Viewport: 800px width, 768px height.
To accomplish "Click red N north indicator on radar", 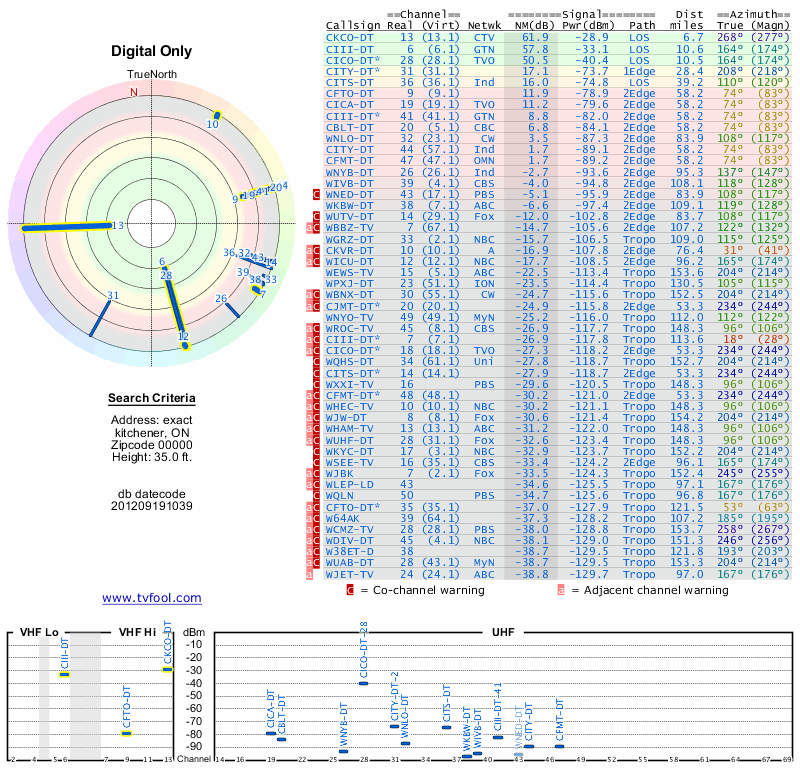I will click(134, 92).
